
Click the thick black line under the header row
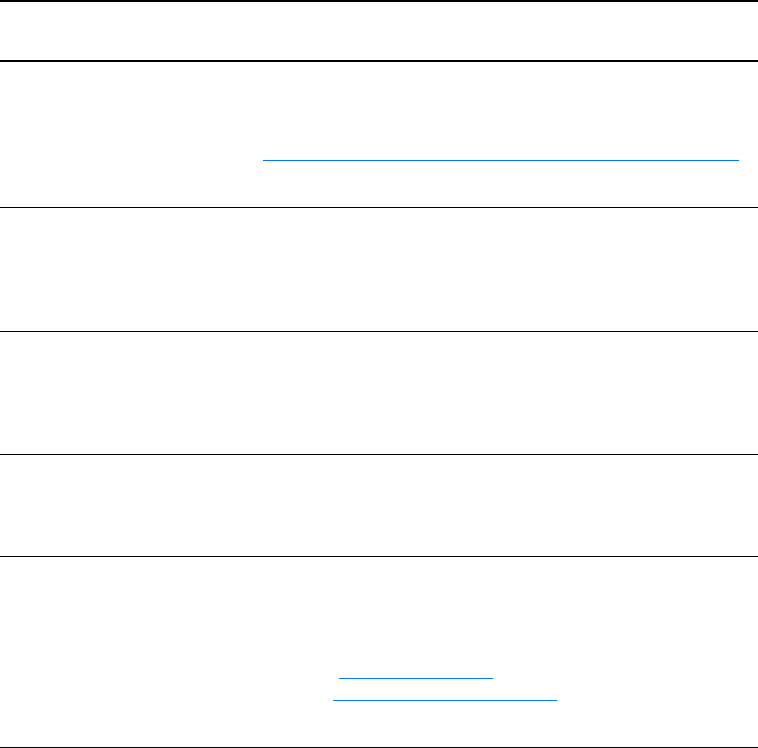(x=379, y=61)
